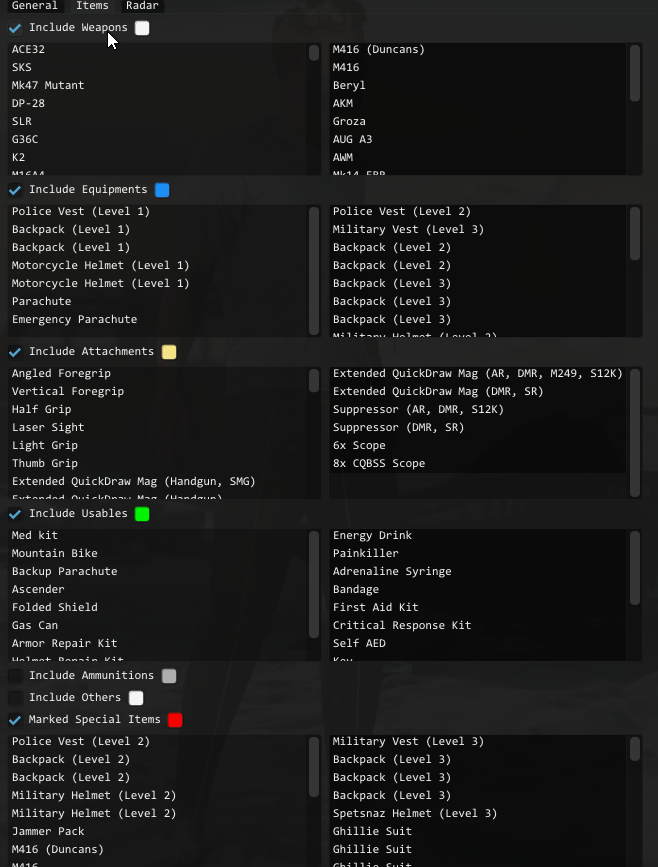Image resolution: width=658 pixels, height=867 pixels.
Task: Click Adrenaline Syringe in the usables list
Action: 392,572
